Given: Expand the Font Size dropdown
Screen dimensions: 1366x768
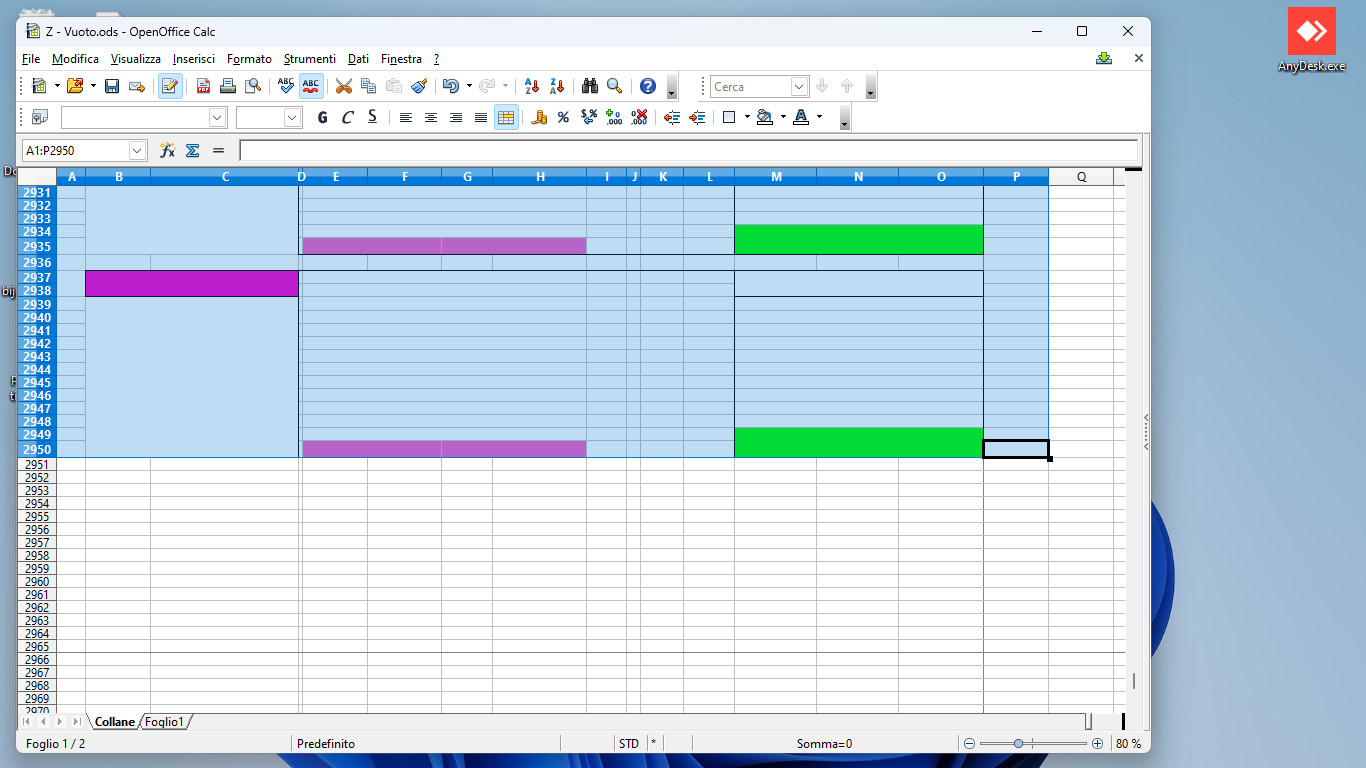Looking at the screenshot, I should (x=293, y=117).
